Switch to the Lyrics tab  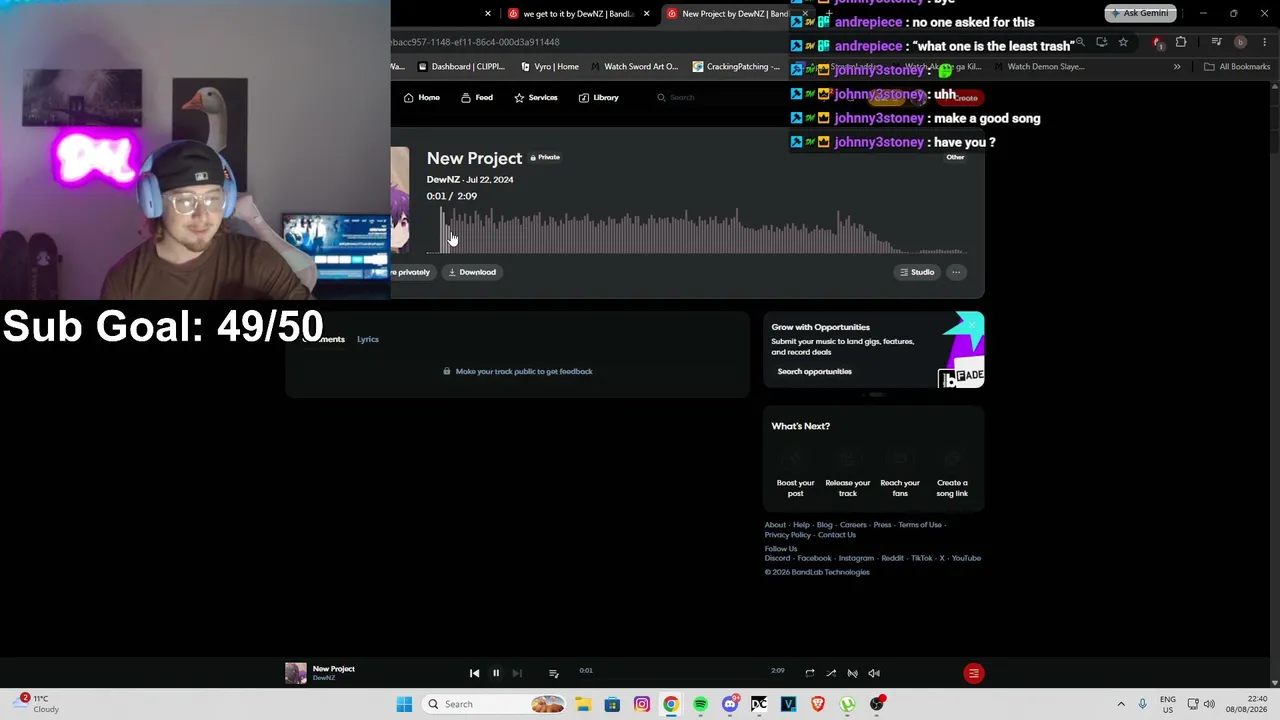coord(368,339)
